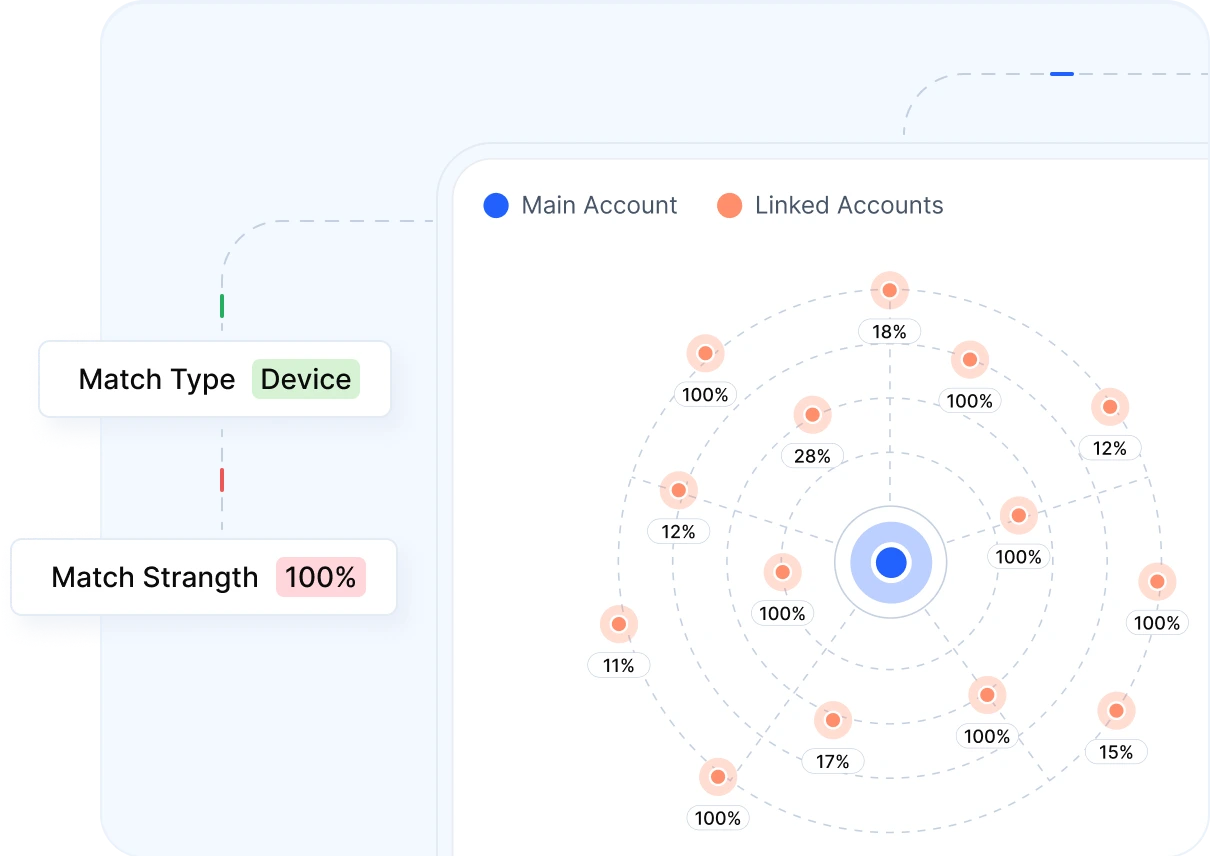1210x856 pixels.
Task: Select the node above the bottommost 100% label
Action: (717, 777)
